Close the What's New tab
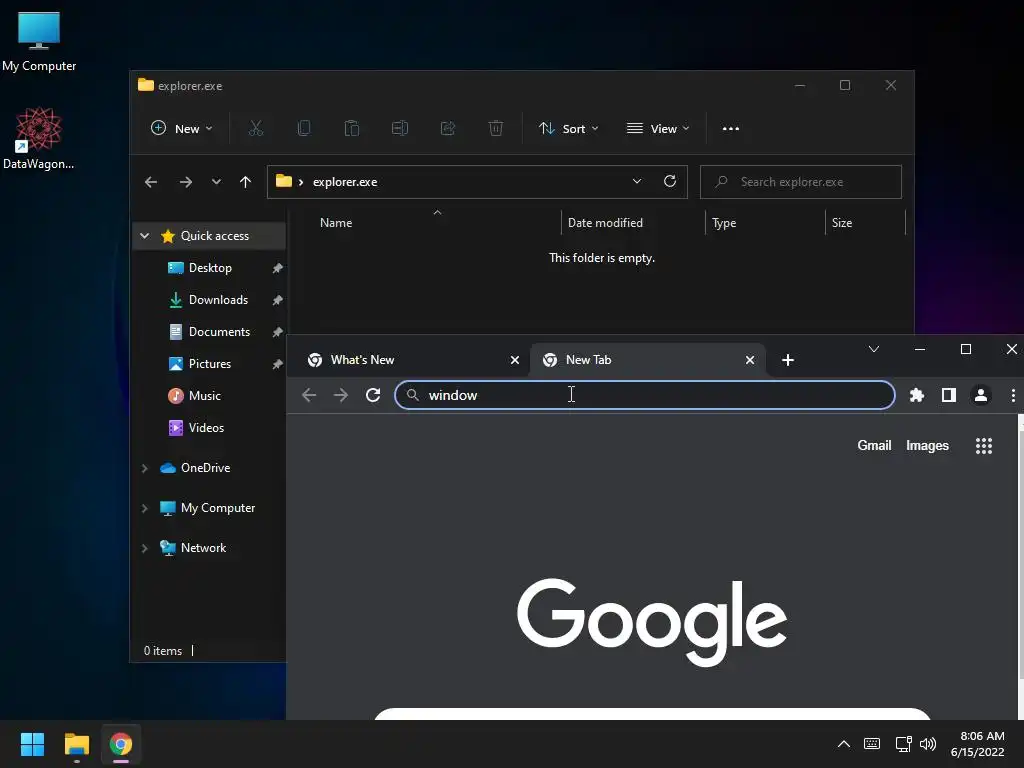The image size is (1024, 768). tap(515, 360)
